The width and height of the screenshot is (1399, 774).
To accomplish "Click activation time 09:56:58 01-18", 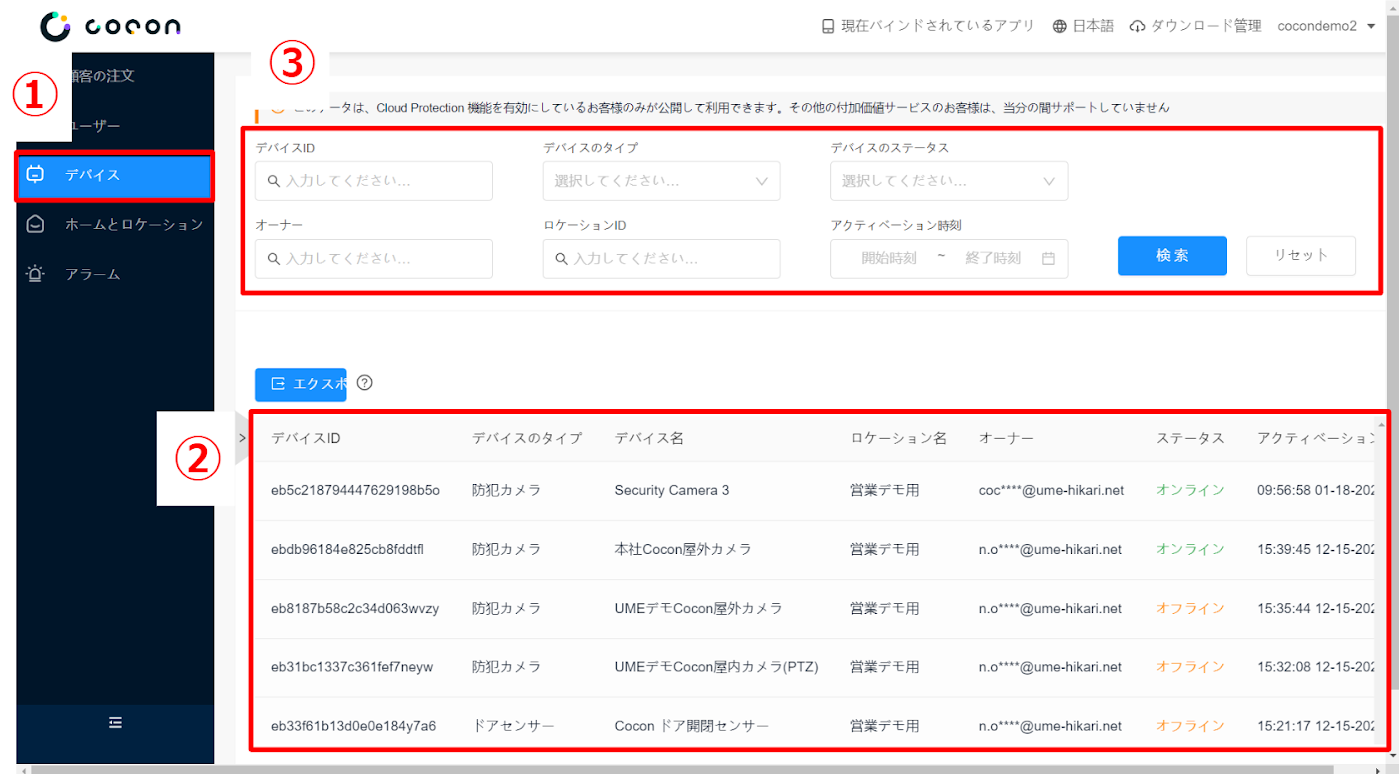I will [x=1318, y=490].
